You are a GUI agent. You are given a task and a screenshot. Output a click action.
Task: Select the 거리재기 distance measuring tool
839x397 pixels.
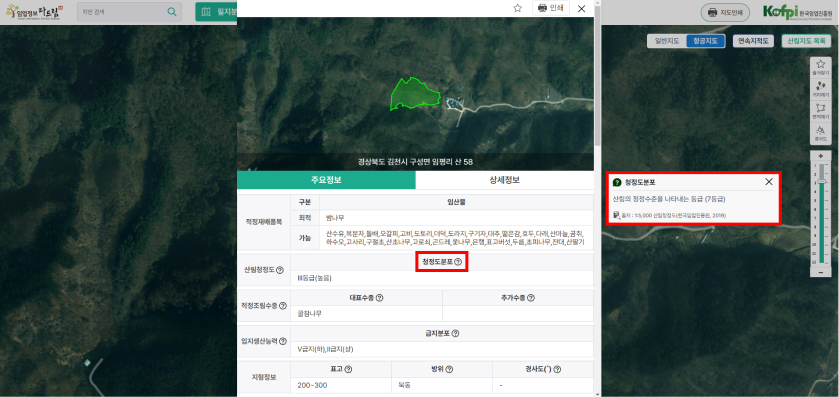[820, 88]
